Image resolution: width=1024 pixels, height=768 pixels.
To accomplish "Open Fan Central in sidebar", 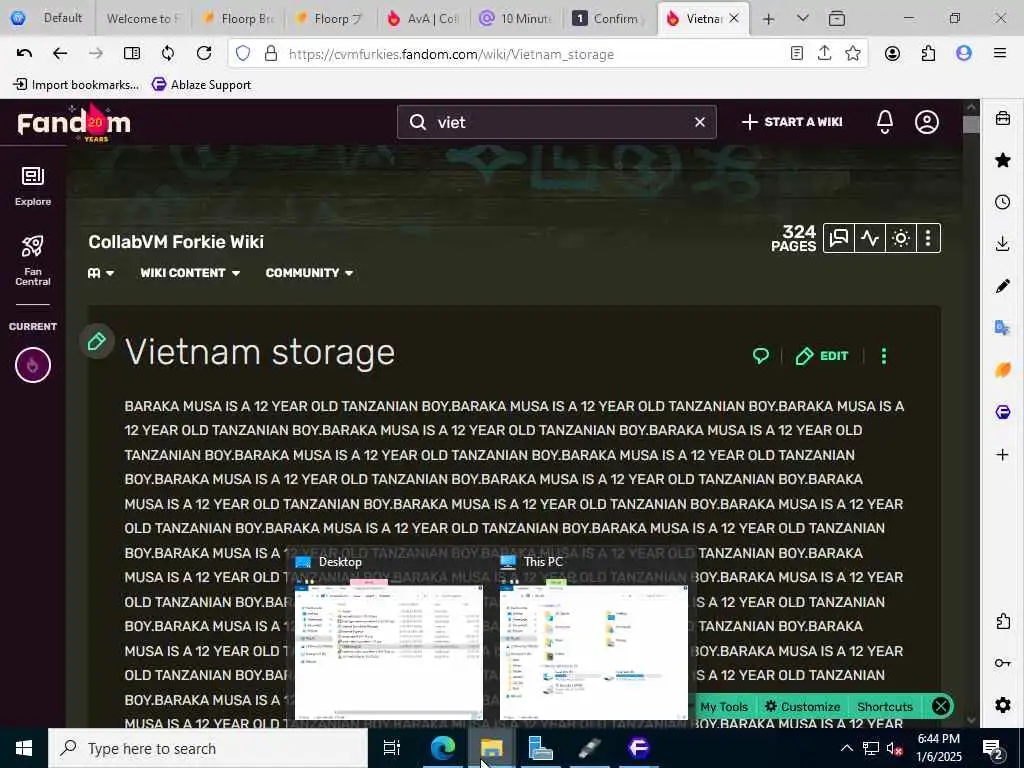I will [x=33, y=261].
